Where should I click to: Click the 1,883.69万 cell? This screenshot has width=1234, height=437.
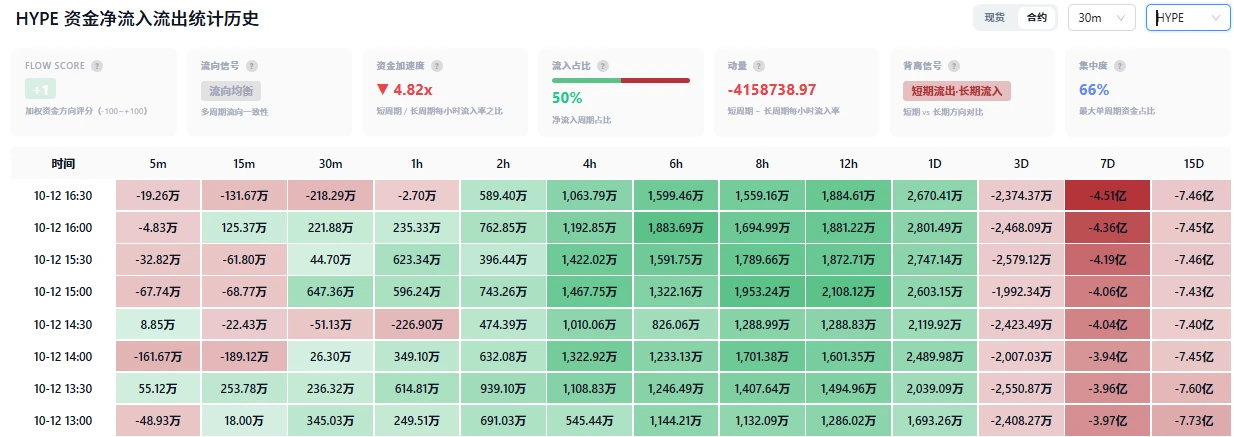[x=676, y=228]
